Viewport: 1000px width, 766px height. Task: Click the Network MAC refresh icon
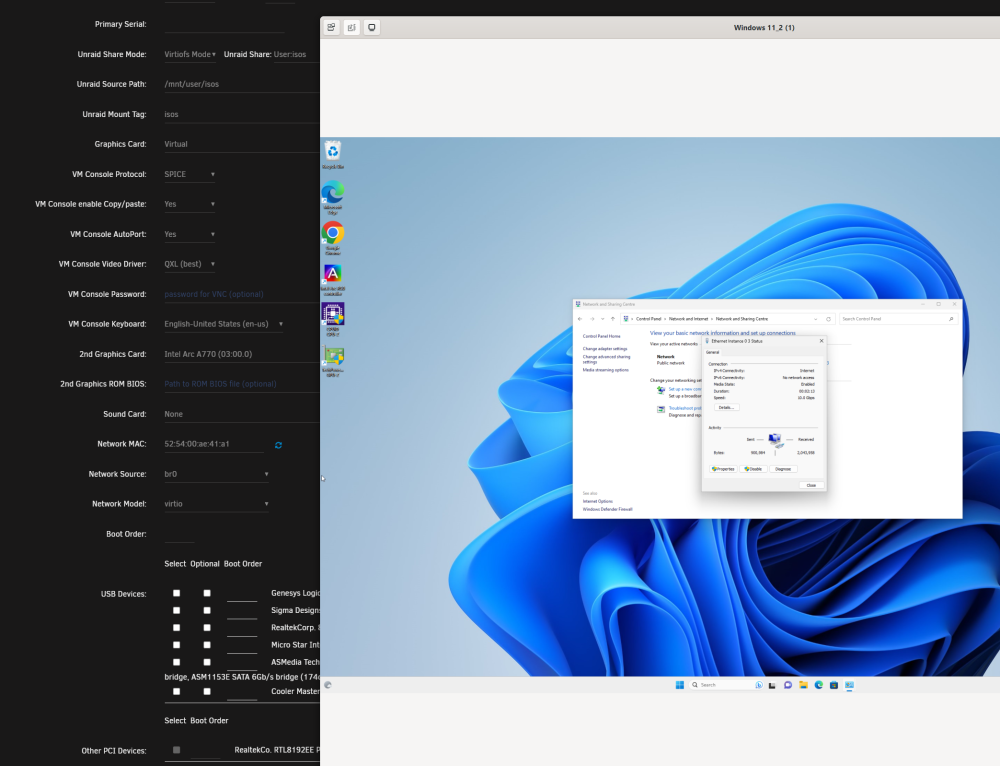click(x=278, y=445)
